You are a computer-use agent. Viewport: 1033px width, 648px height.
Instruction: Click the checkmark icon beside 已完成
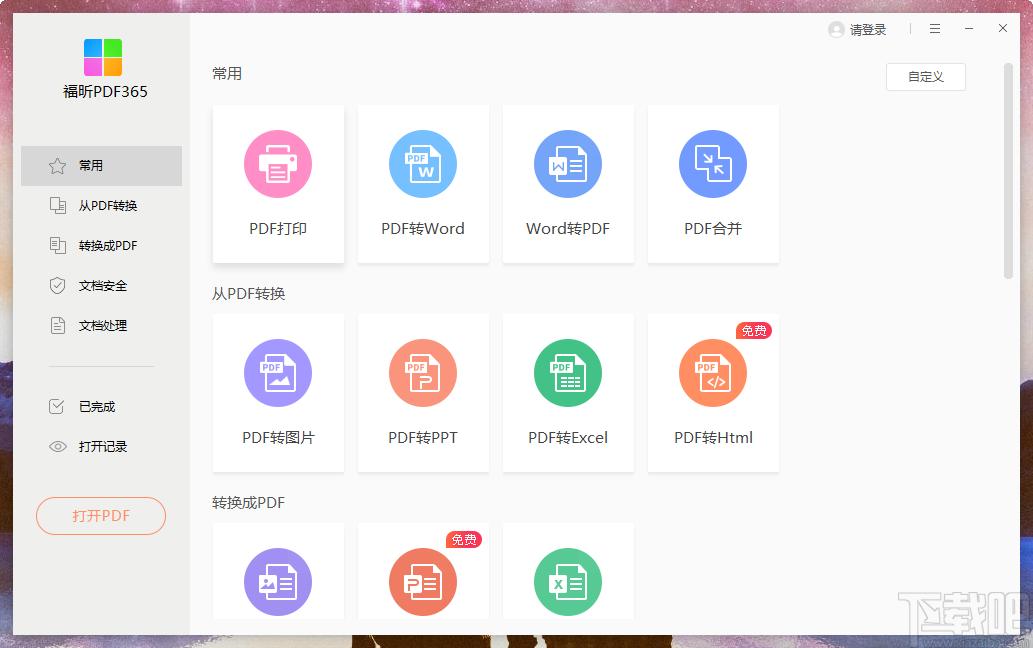[57, 406]
